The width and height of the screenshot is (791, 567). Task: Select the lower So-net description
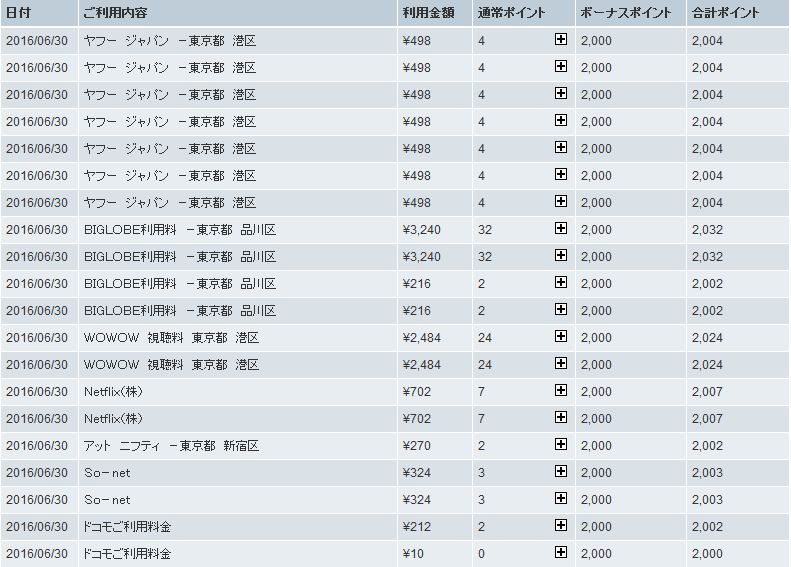[x=107, y=500]
